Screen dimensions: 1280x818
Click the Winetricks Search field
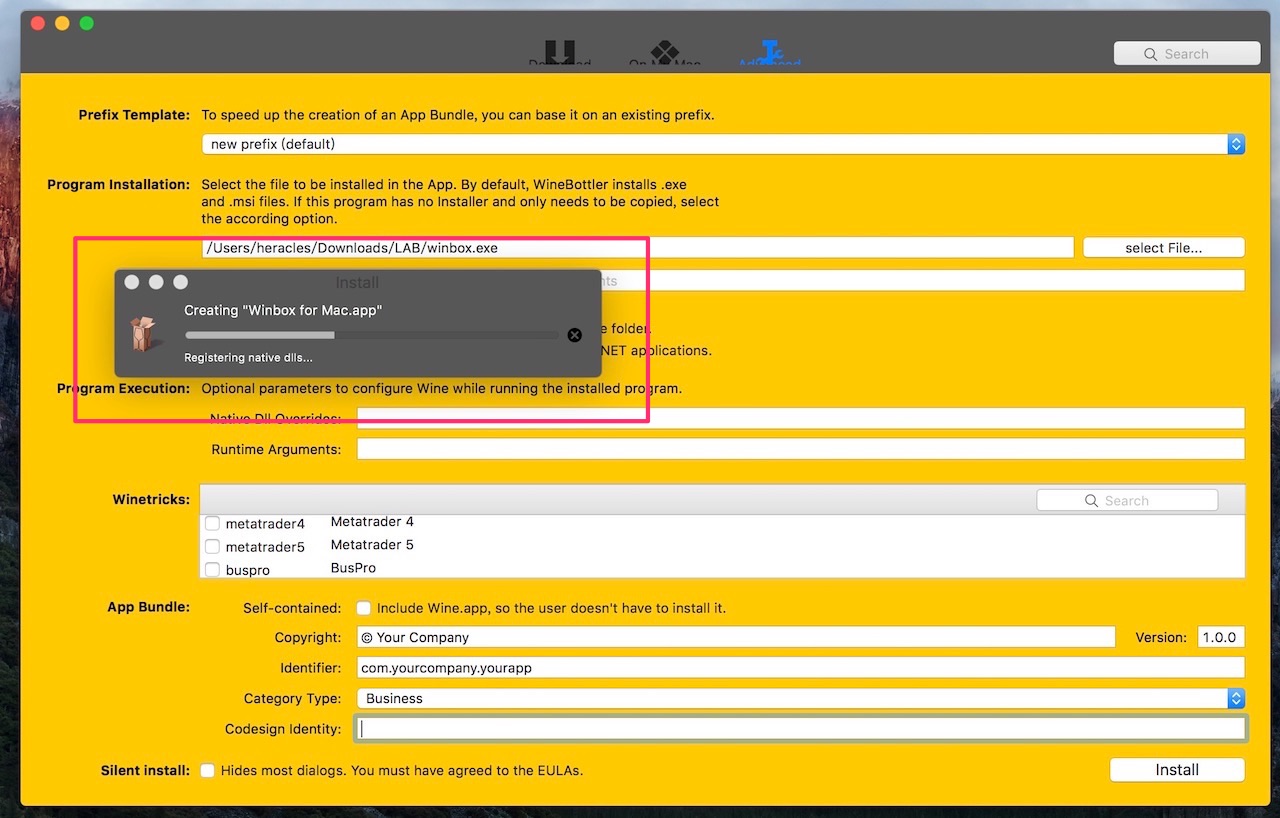(1127, 500)
